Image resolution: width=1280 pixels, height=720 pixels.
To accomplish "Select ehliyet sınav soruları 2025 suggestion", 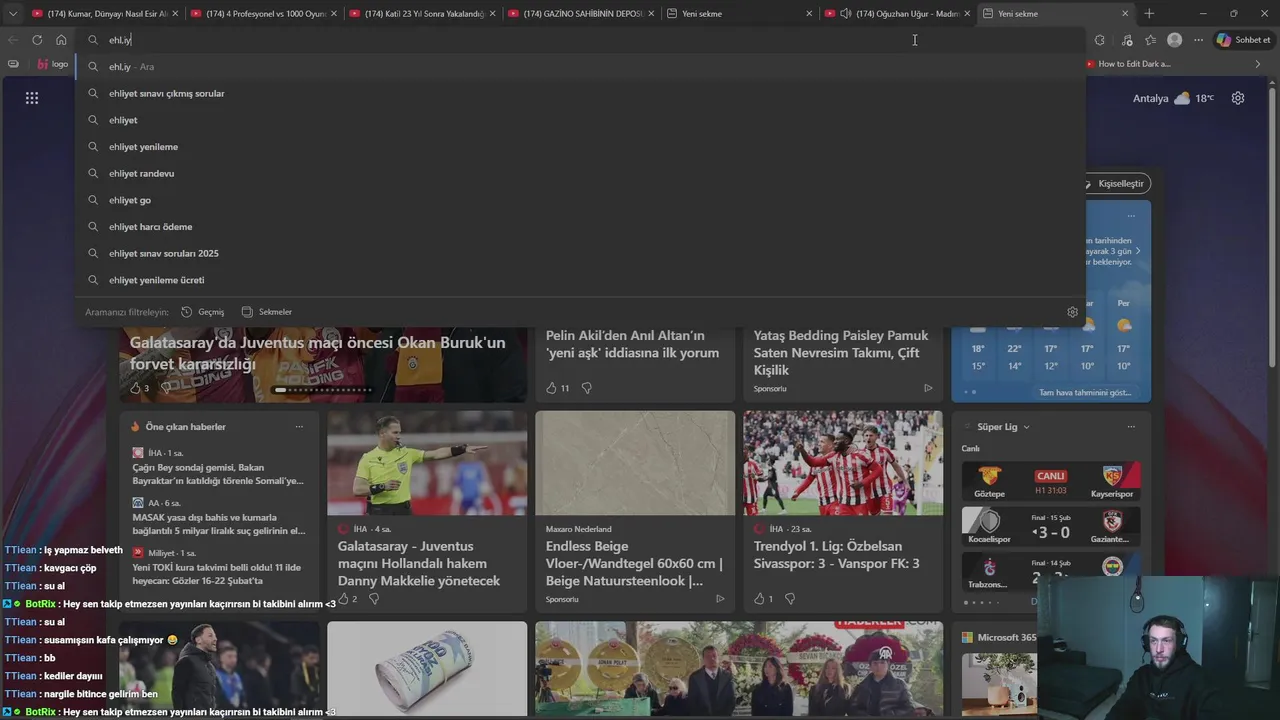I will tap(580, 253).
